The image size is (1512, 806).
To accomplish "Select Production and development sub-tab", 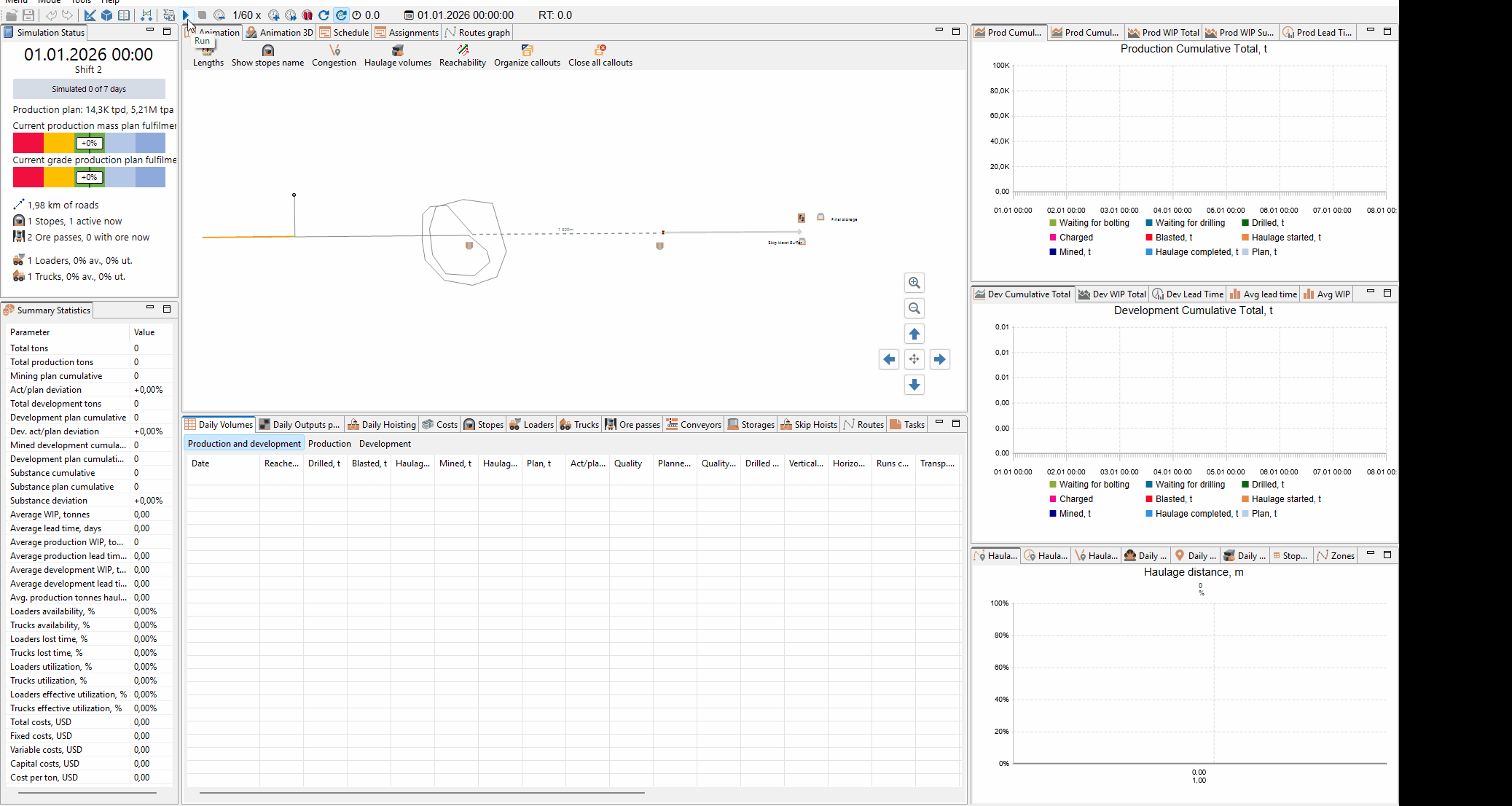I will [x=244, y=443].
